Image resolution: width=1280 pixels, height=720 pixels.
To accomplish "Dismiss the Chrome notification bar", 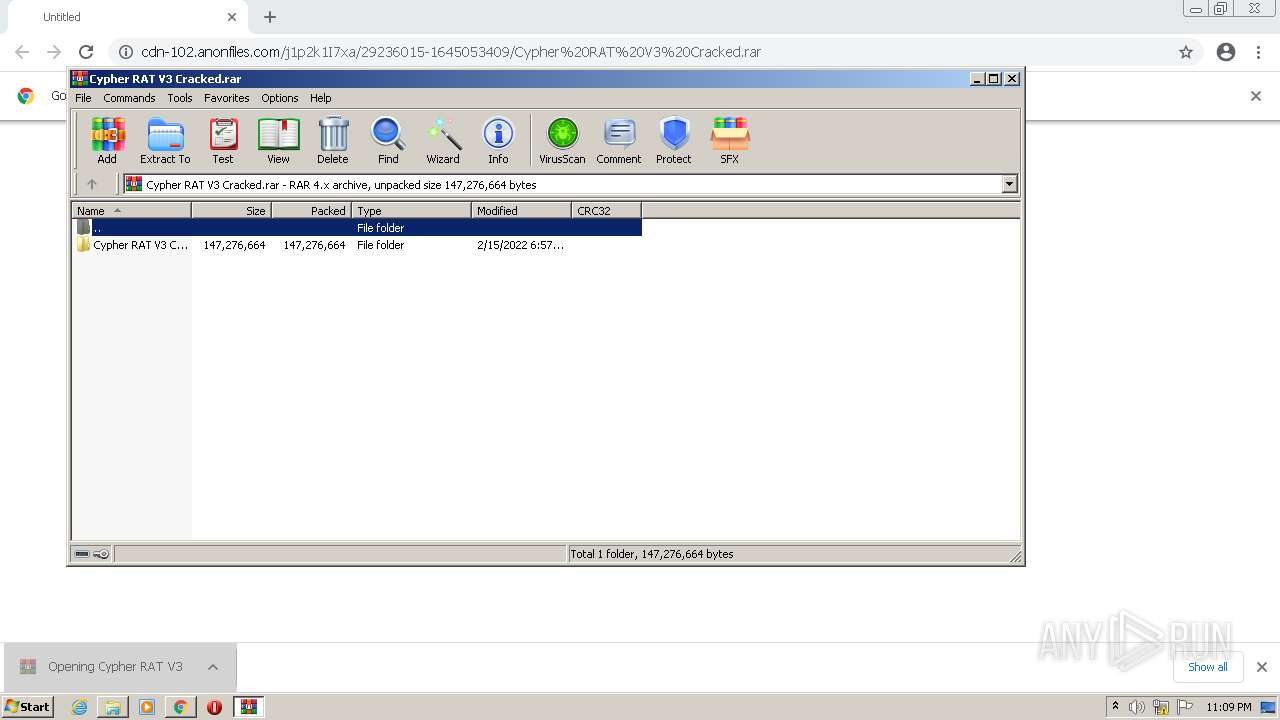I will tap(1256, 96).
